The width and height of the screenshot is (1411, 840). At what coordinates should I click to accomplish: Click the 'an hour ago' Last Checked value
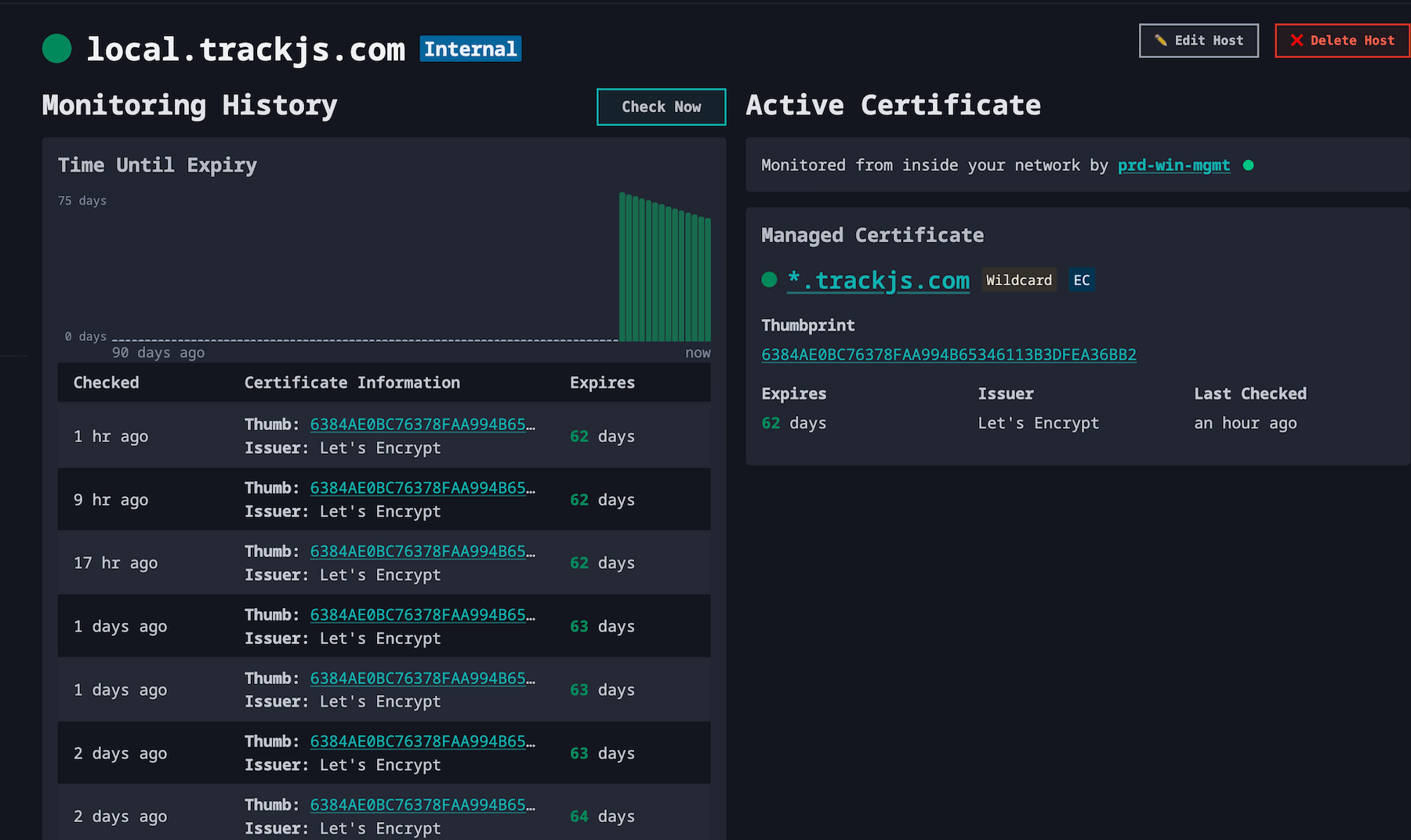click(1246, 423)
